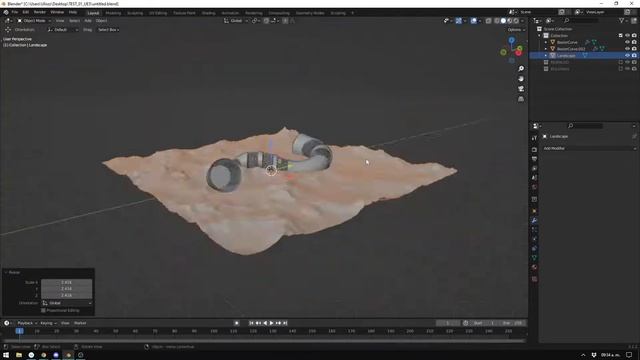Viewport: 640px width, 360px height.
Task: Open the Global transform orientation dropdown in header
Action: 236,20
